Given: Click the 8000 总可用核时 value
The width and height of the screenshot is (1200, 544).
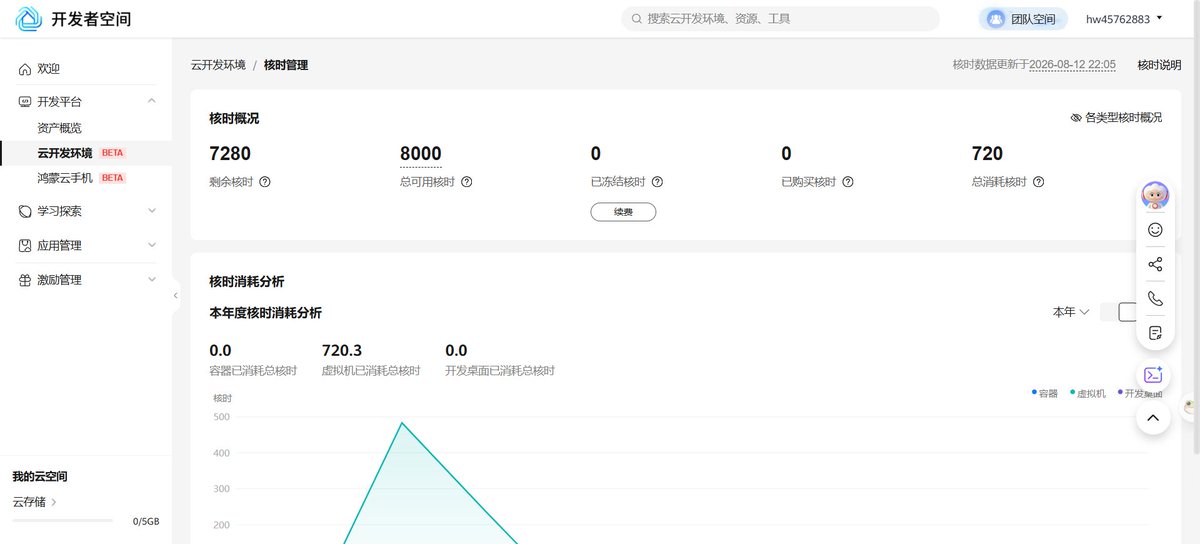Looking at the screenshot, I should pyautogui.click(x=420, y=154).
